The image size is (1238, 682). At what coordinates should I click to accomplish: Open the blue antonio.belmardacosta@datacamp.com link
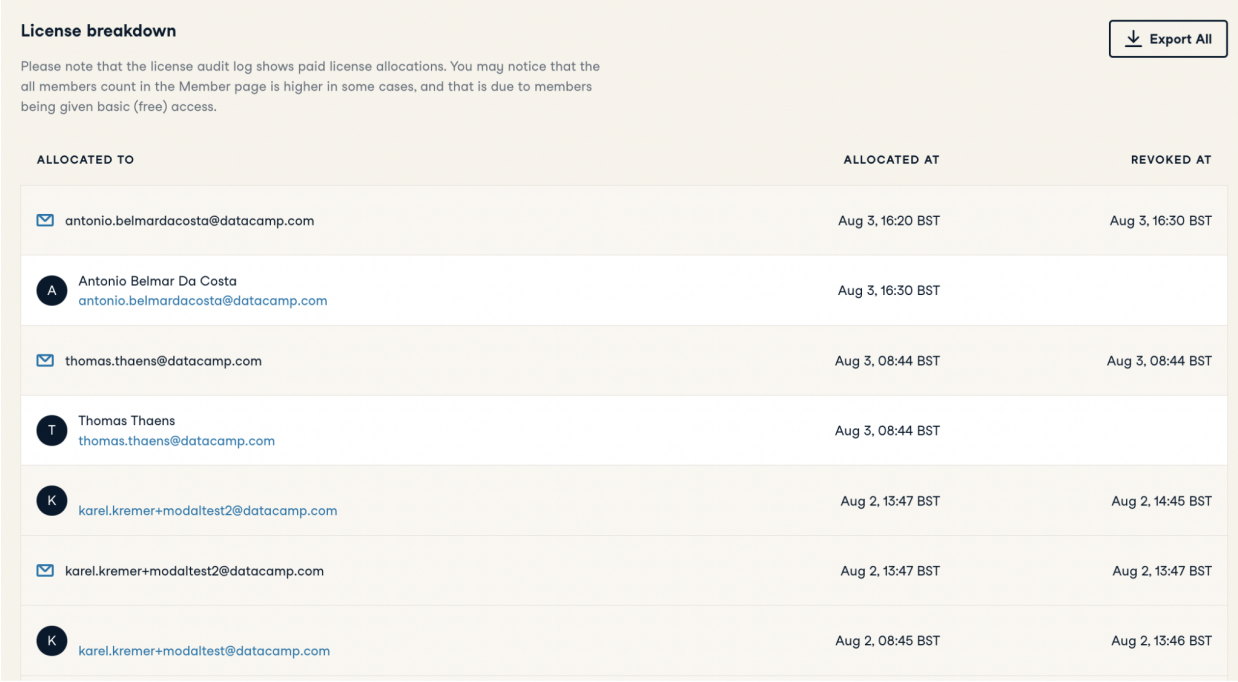(x=203, y=301)
